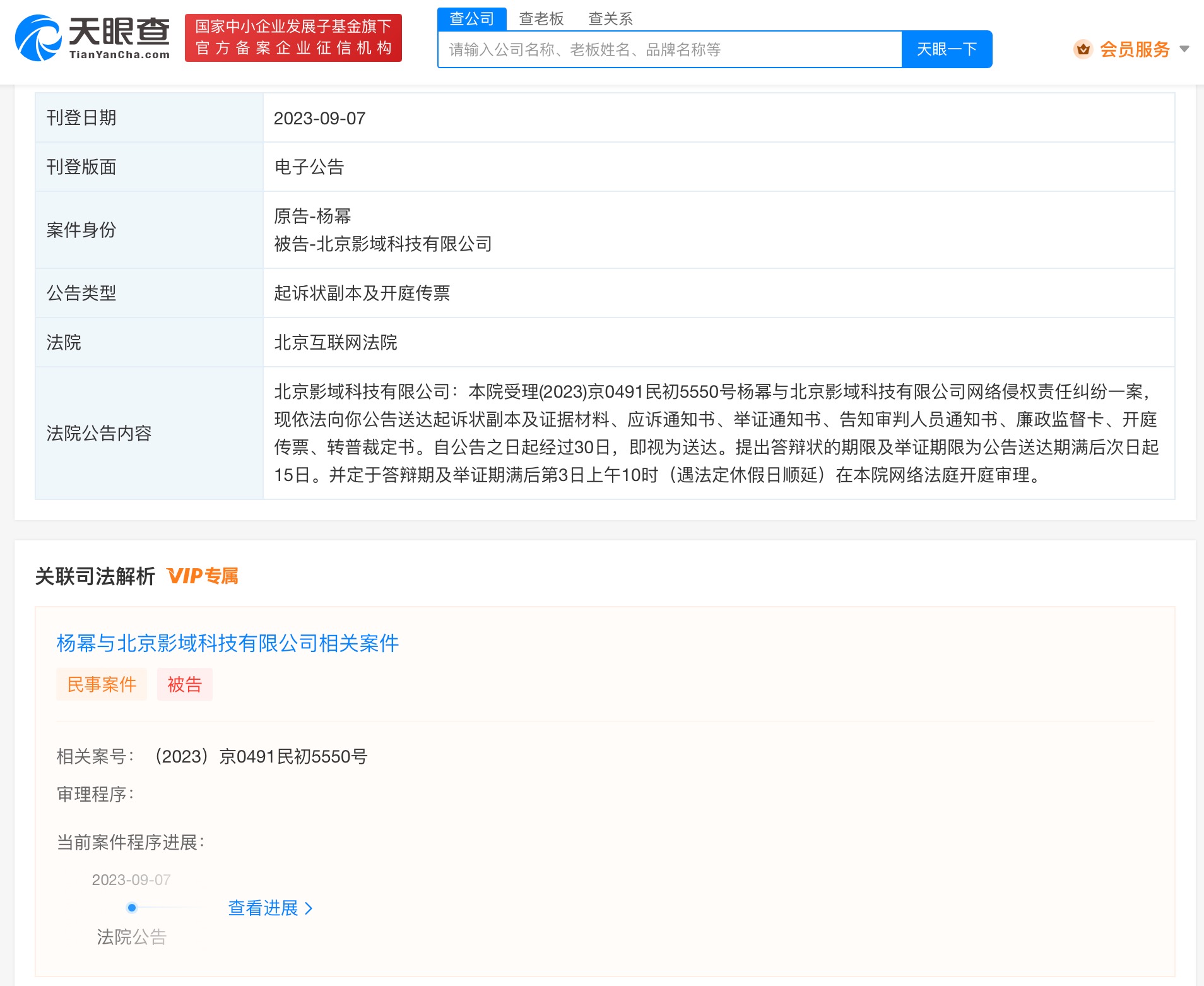Click the orange VIP专属 badge

pyautogui.click(x=203, y=576)
